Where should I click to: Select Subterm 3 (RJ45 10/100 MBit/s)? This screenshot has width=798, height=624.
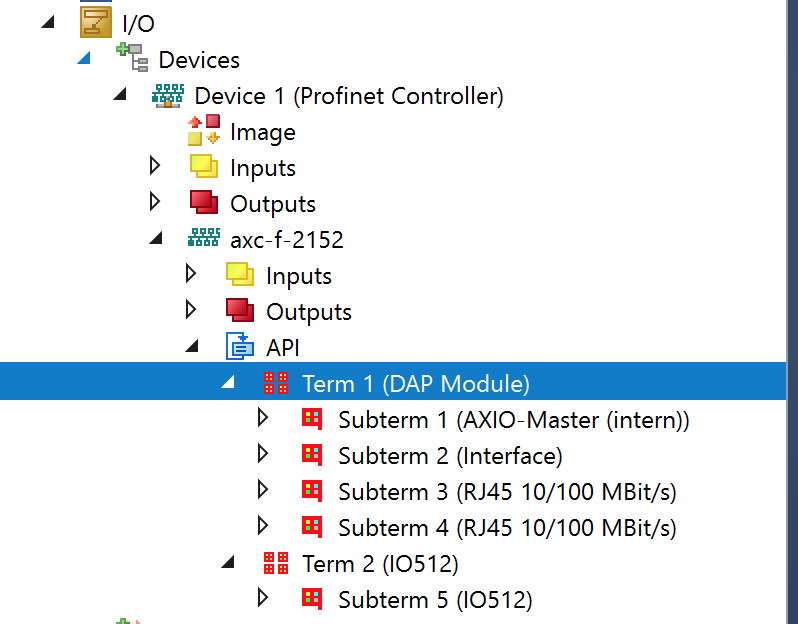[507, 492]
